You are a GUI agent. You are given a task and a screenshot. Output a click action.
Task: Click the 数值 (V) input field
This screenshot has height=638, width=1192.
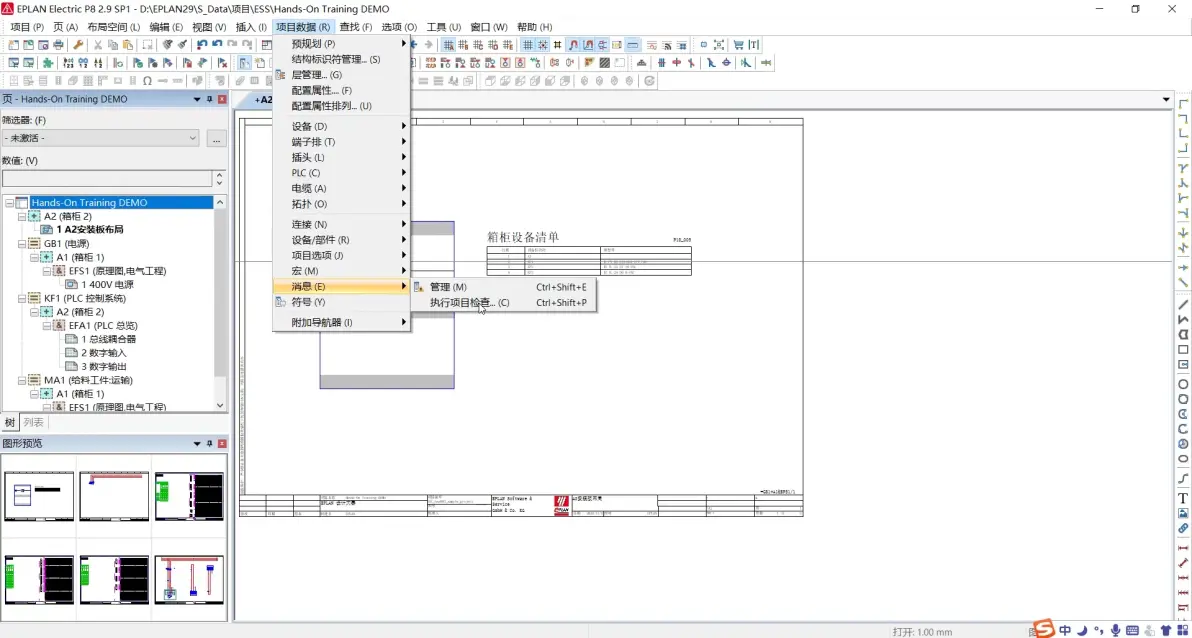pos(107,179)
